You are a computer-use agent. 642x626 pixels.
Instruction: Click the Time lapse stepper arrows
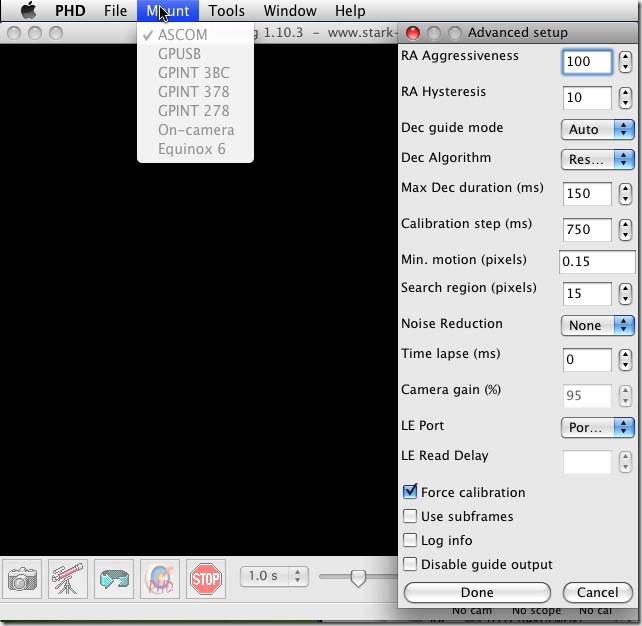pos(625,360)
